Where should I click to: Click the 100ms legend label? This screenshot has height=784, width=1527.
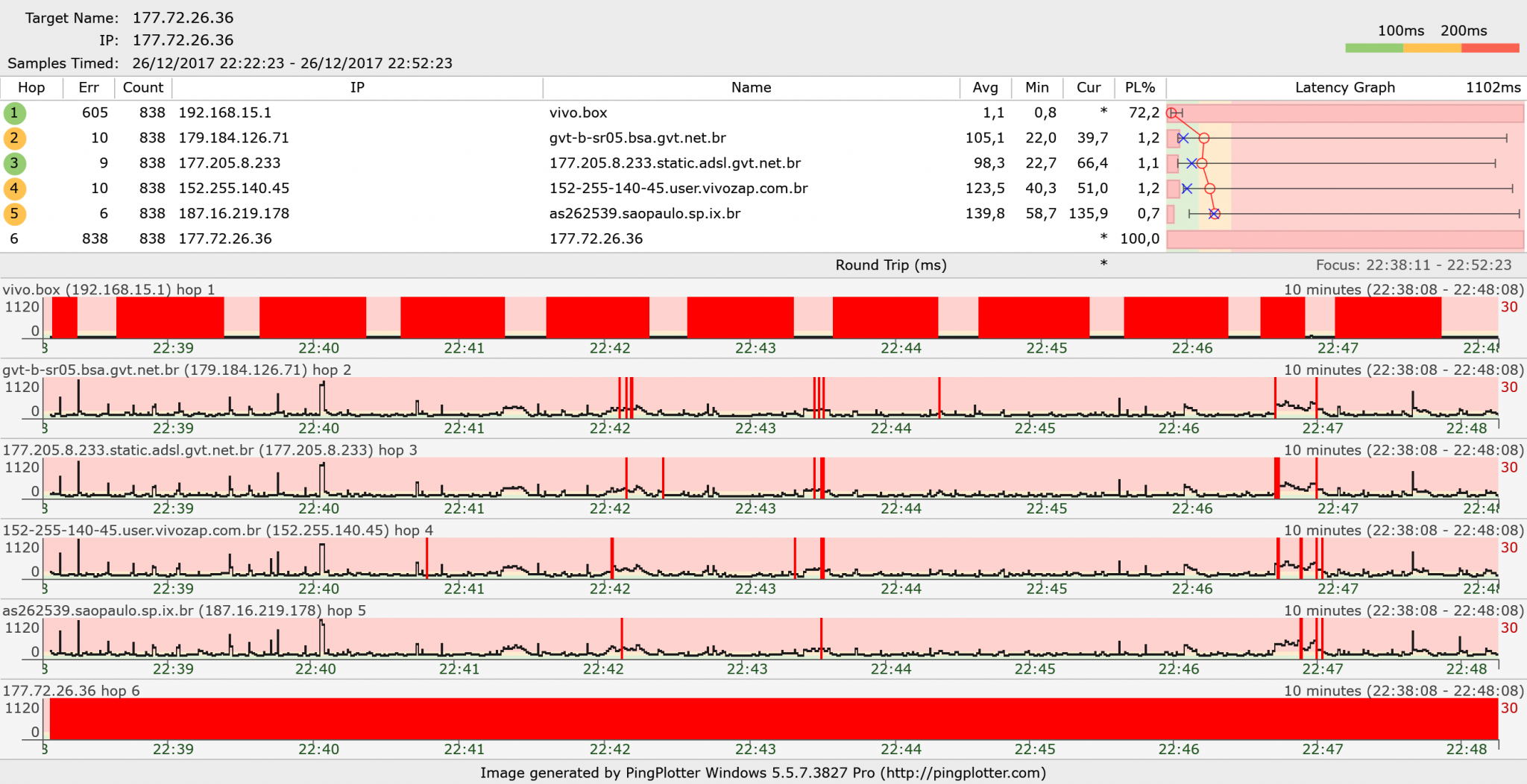tap(1401, 31)
